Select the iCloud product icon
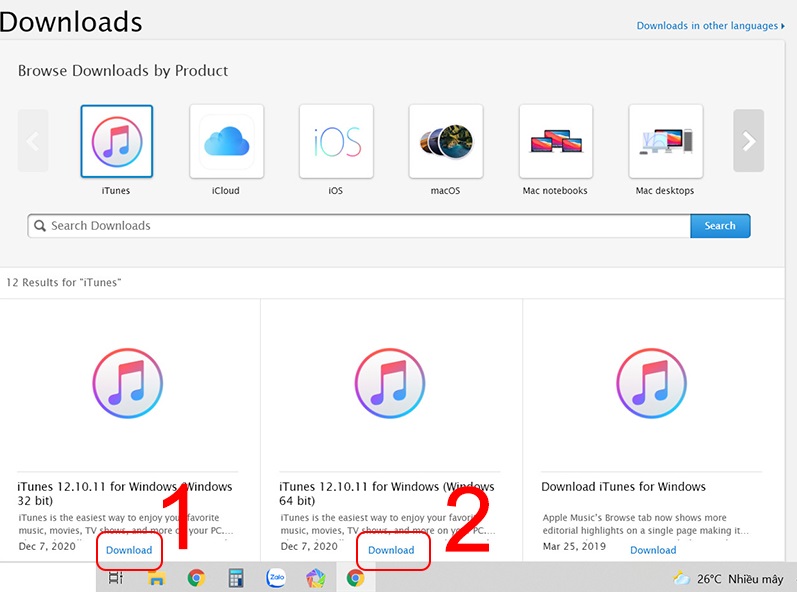This screenshot has width=797, height=592. pos(226,142)
